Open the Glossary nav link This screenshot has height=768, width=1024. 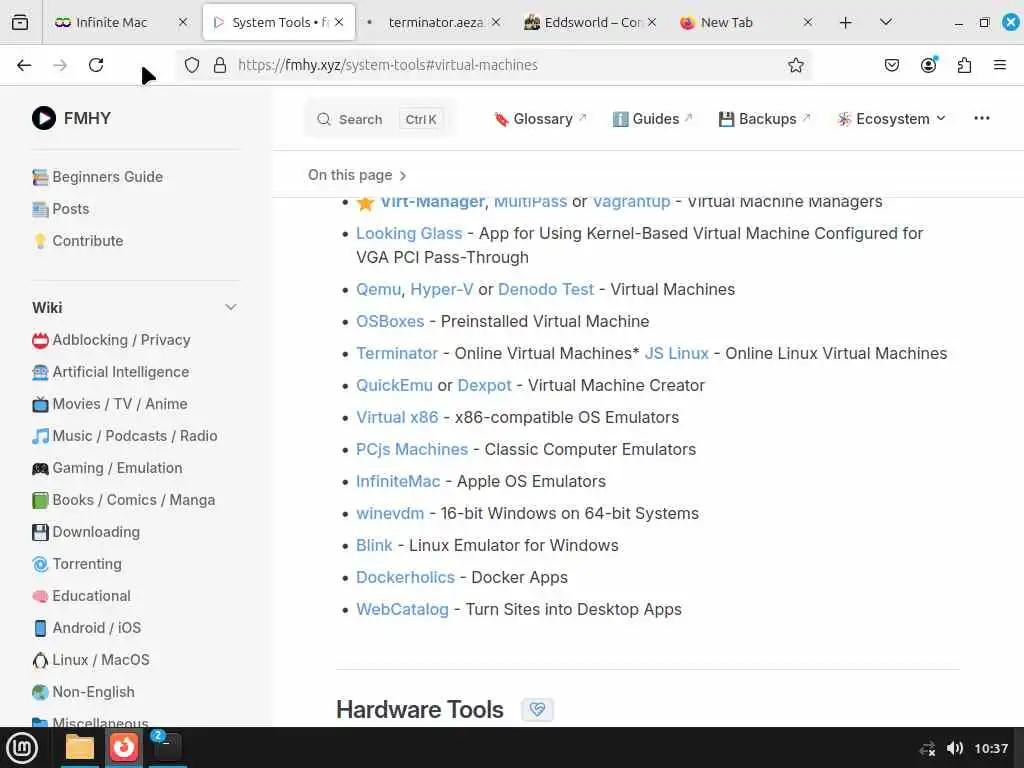541,119
